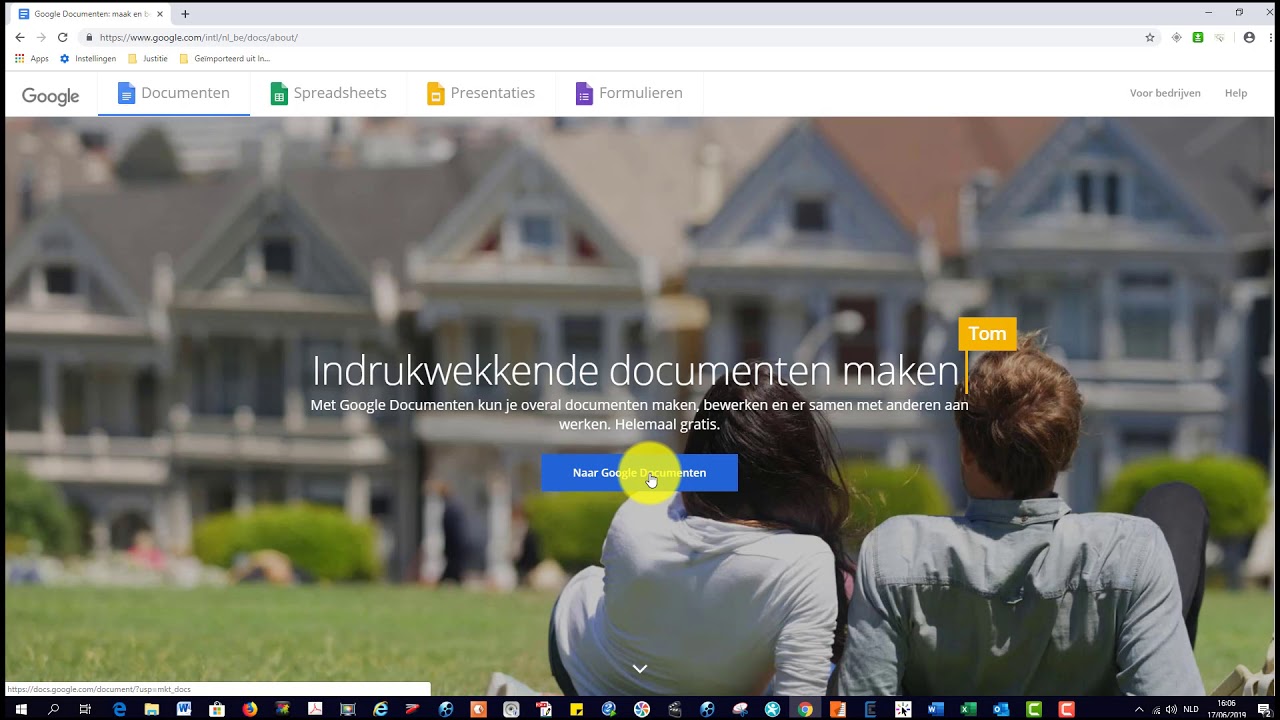Open the Geïmporteerd uit bookmark folder
The height and width of the screenshot is (720, 1280).
pos(225,59)
